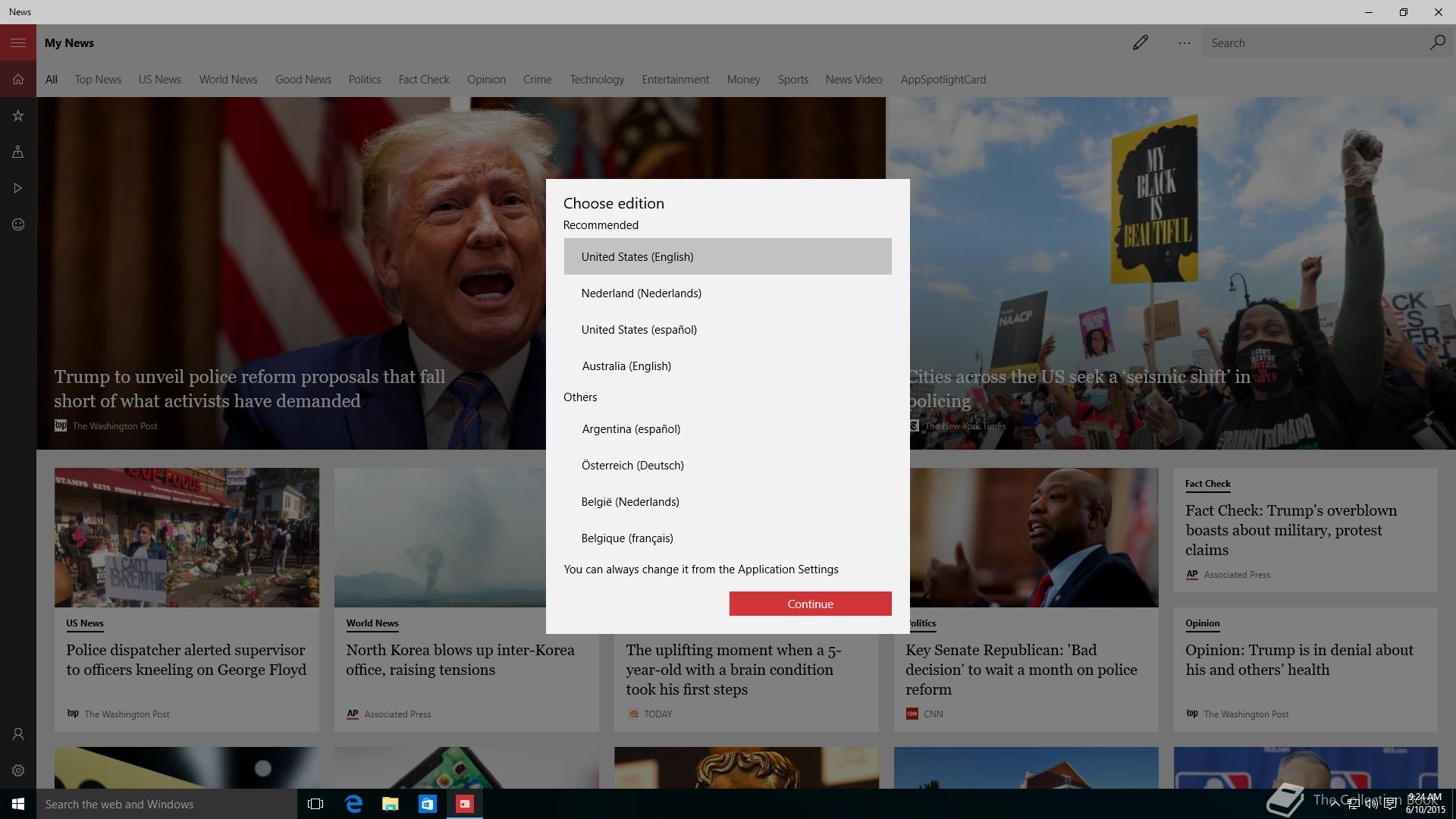Viewport: 1456px width, 819px height.
Task: Open the Fact Check tab
Action: pos(424,80)
